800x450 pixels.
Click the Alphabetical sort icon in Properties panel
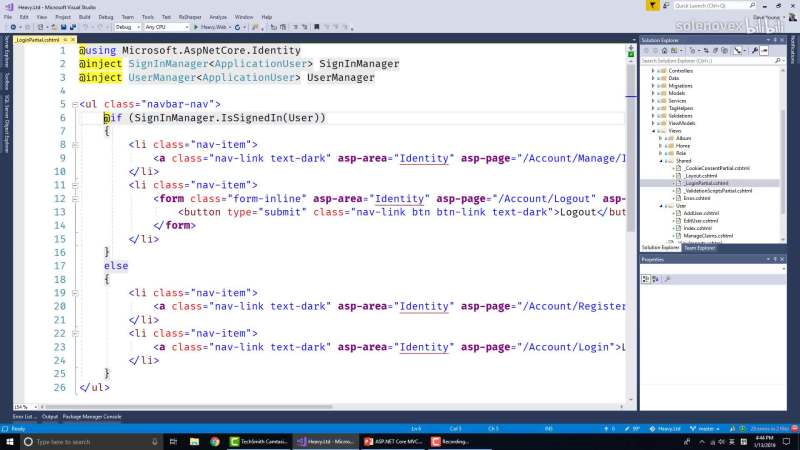[656, 279]
